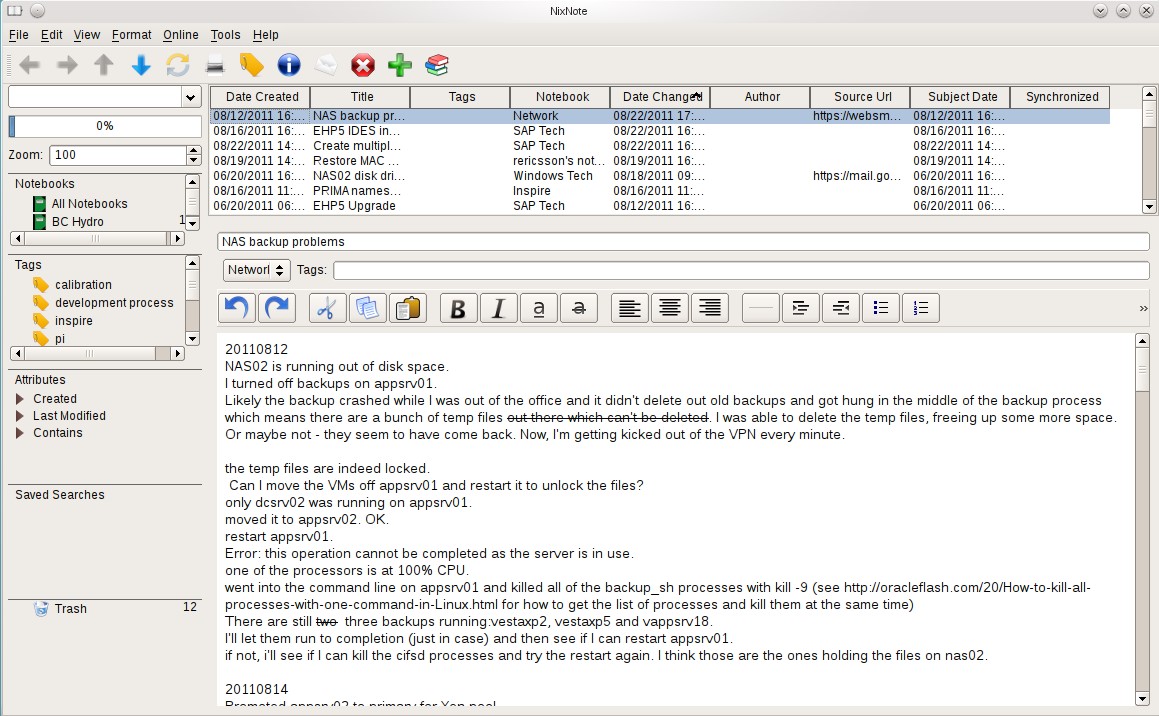This screenshot has width=1159, height=716.
Task: Open the Network notebook dropdown
Action: (257, 270)
